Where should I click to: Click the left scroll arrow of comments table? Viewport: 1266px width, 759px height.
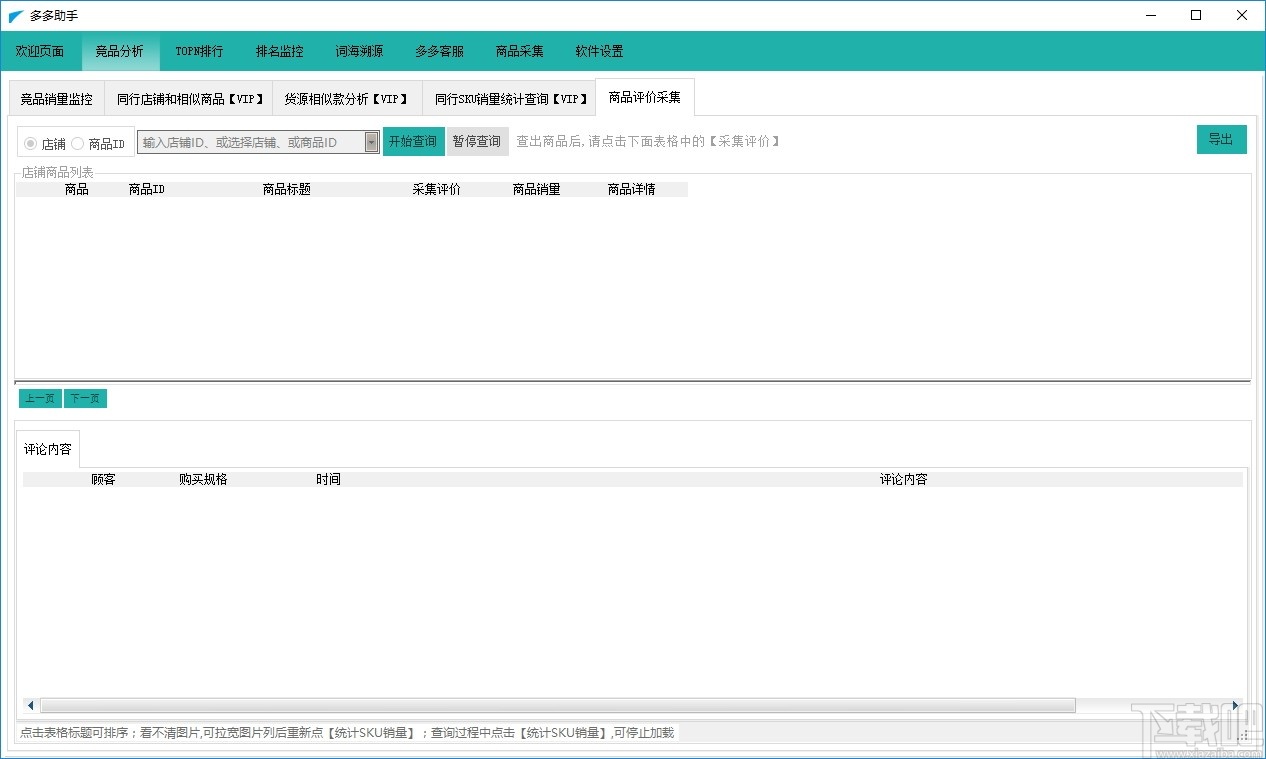coord(30,705)
